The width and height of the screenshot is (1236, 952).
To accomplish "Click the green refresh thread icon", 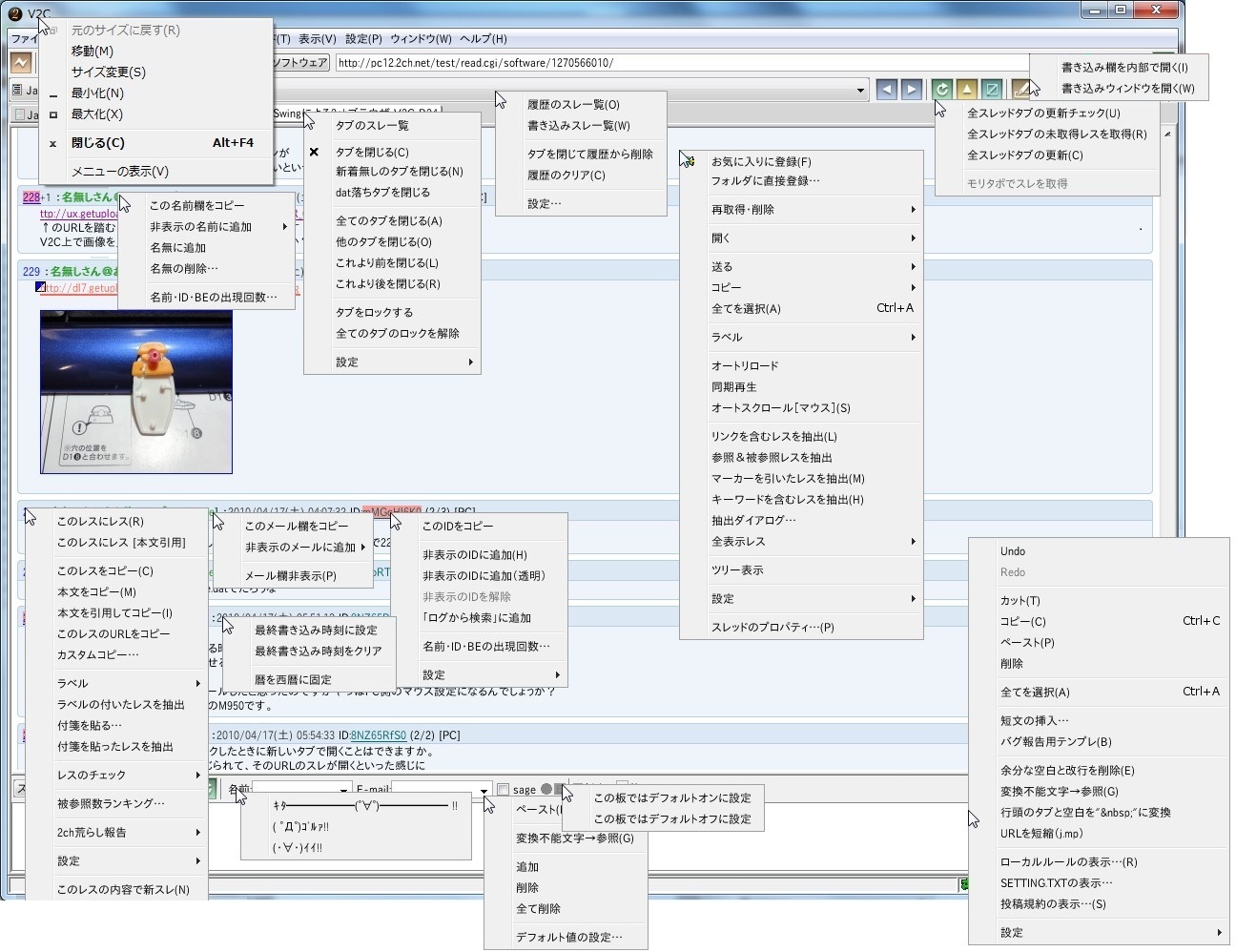I will tap(942, 90).
